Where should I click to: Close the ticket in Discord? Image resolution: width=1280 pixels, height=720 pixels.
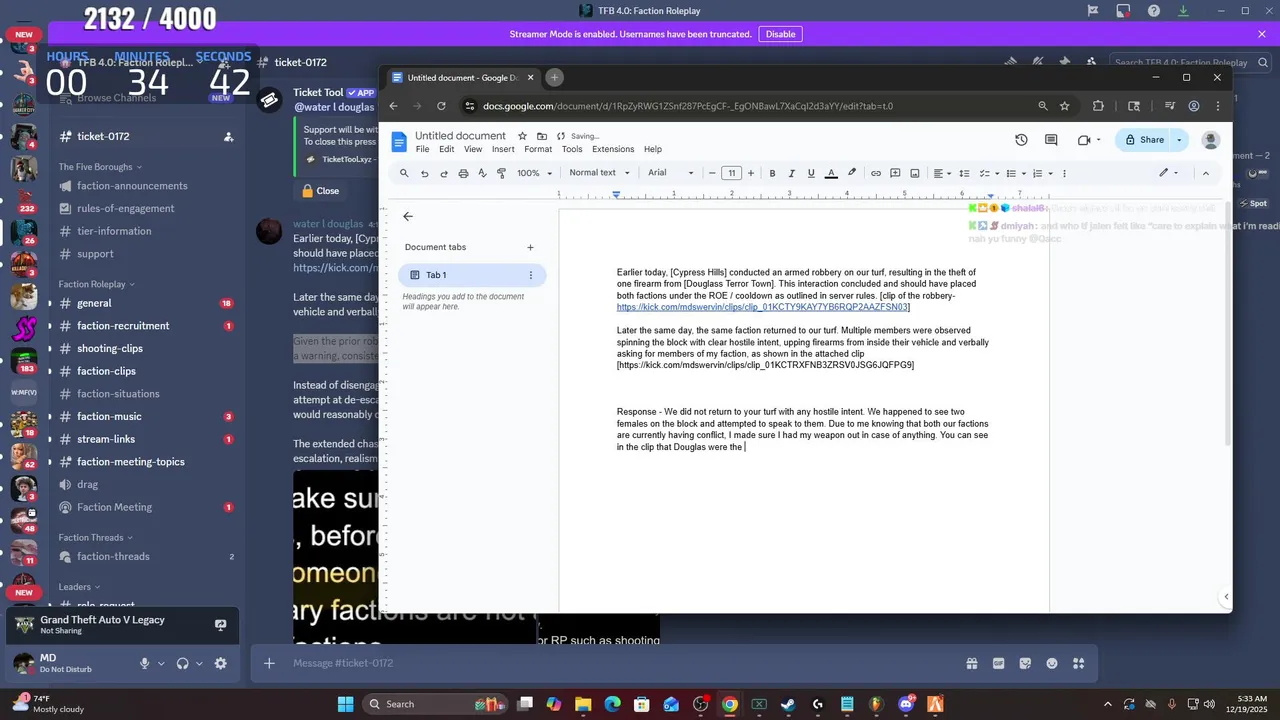coord(321,191)
